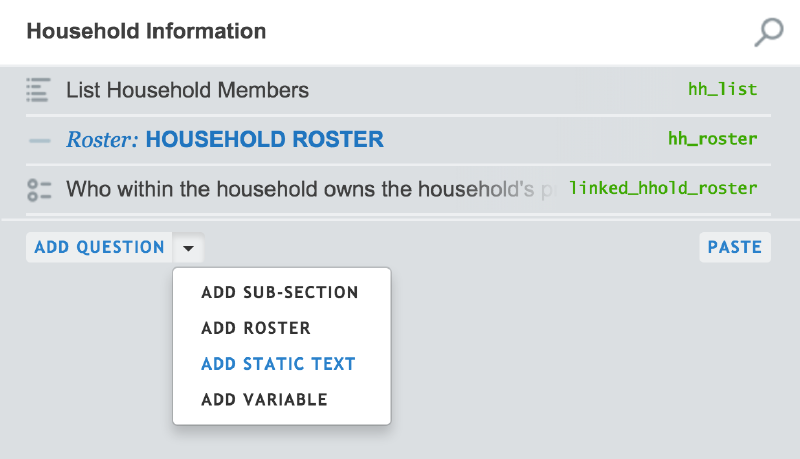Select the hh_roster variable name
Viewport: 800px width, 459px height.
(712, 139)
